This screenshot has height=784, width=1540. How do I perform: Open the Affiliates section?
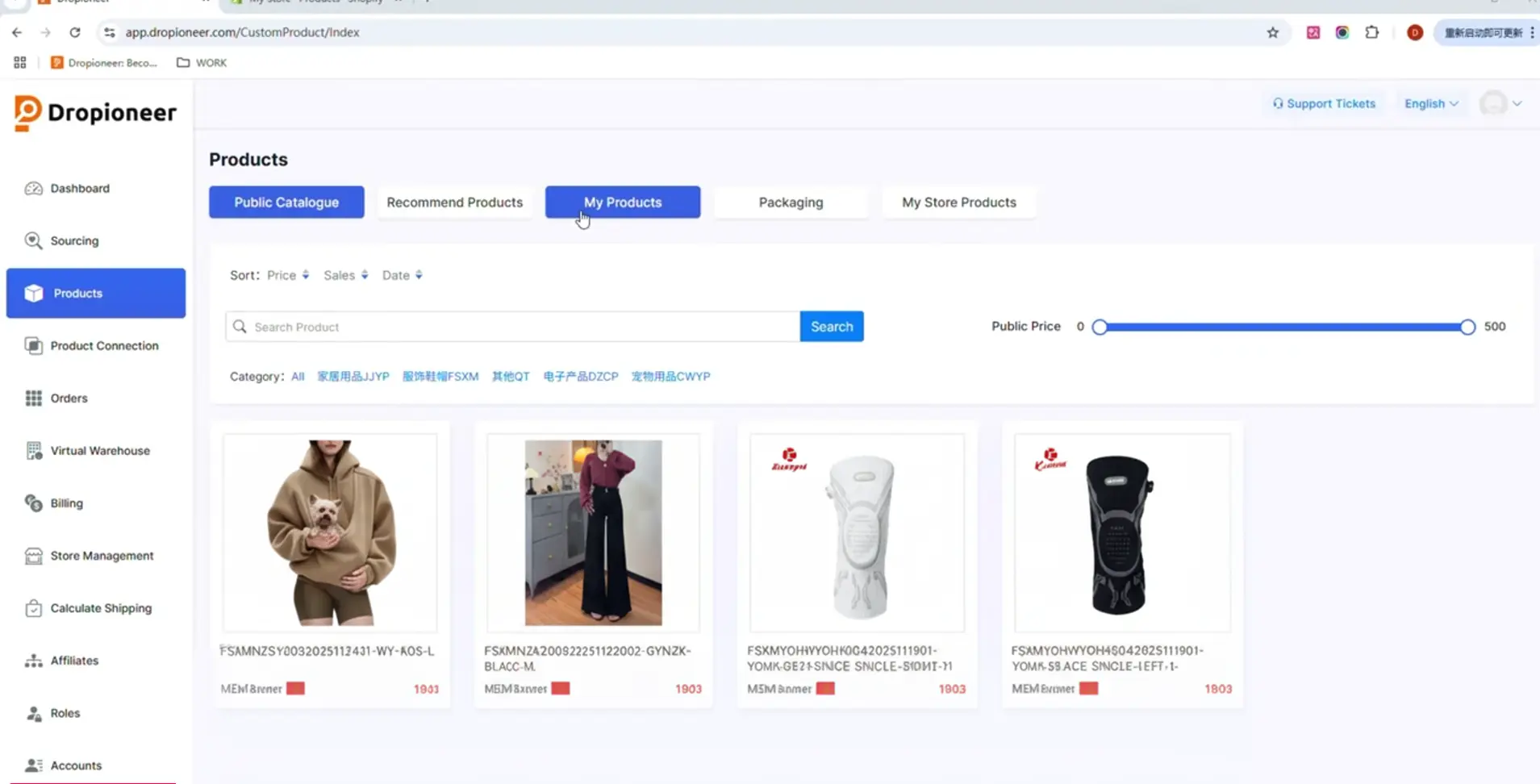(x=74, y=660)
